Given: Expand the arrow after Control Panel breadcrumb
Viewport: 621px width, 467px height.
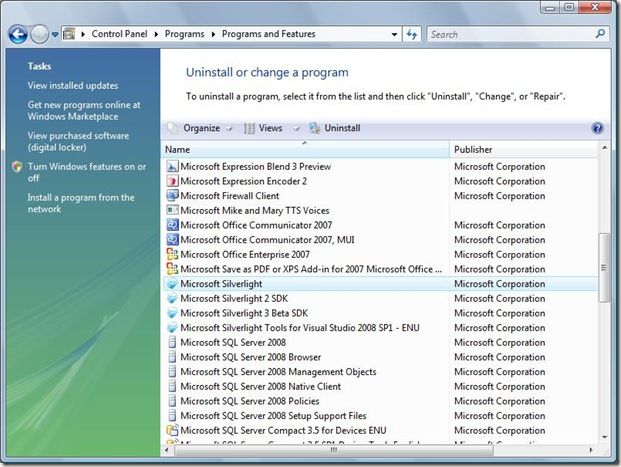Looking at the screenshot, I should 156,34.
